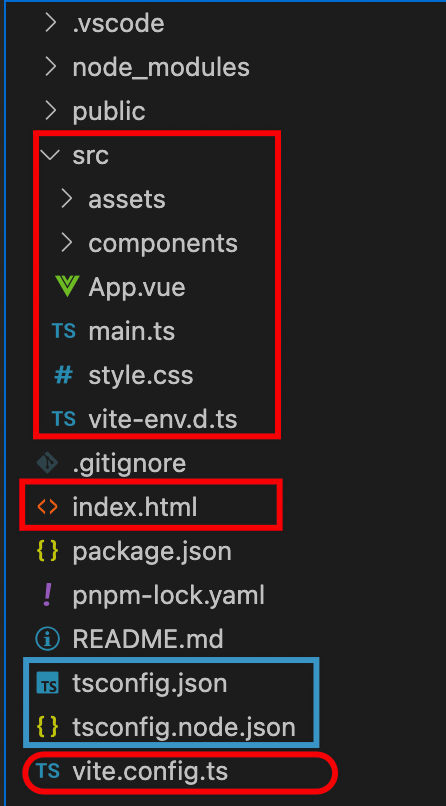This screenshot has width=446, height=806.
Task: Select the pnpm-lock.yaml file entry
Action: pyautogui.click(x=169, y=596)
